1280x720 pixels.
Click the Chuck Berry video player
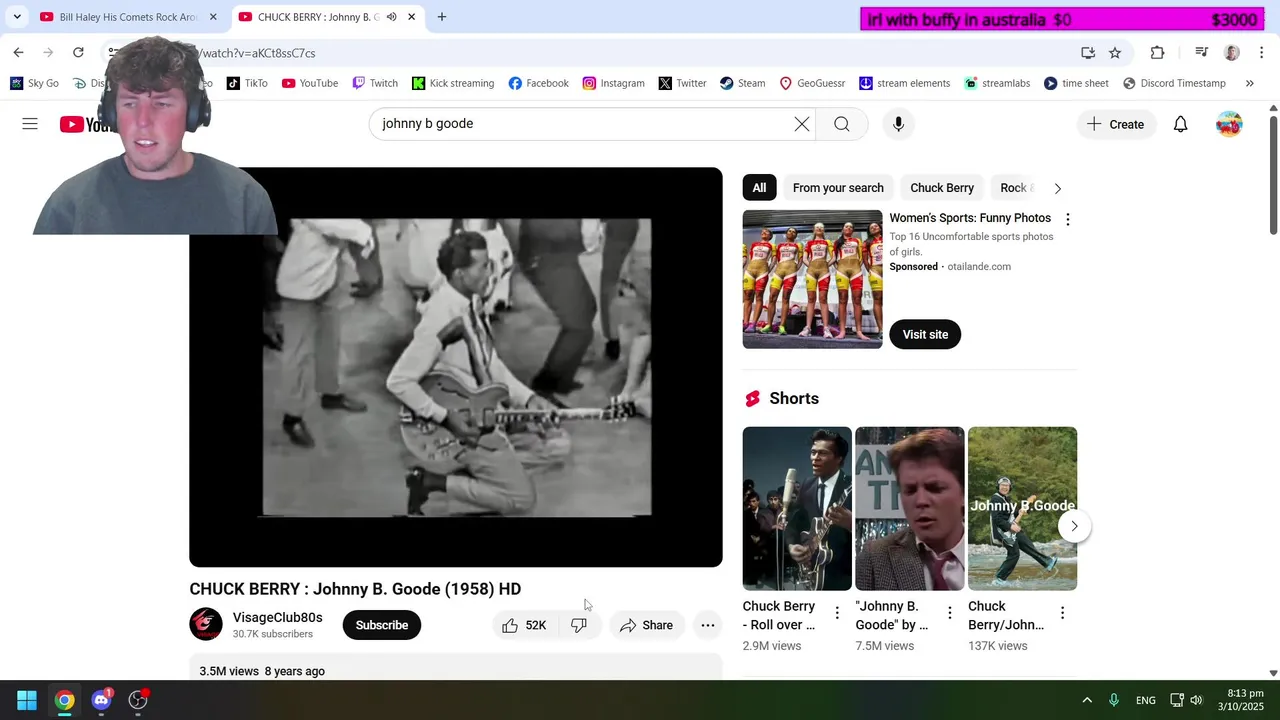(456, 367)
